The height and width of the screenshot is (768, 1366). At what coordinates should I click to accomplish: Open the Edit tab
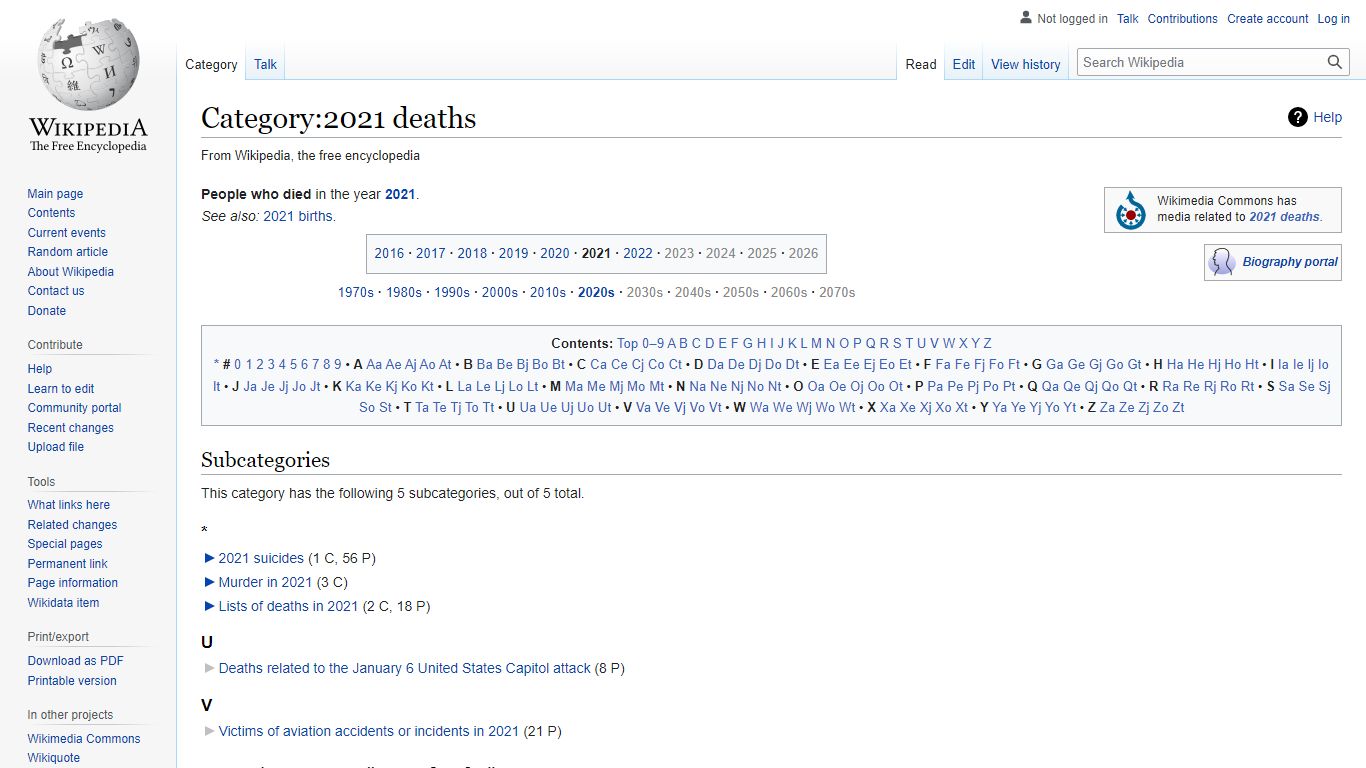click(964, 64)
